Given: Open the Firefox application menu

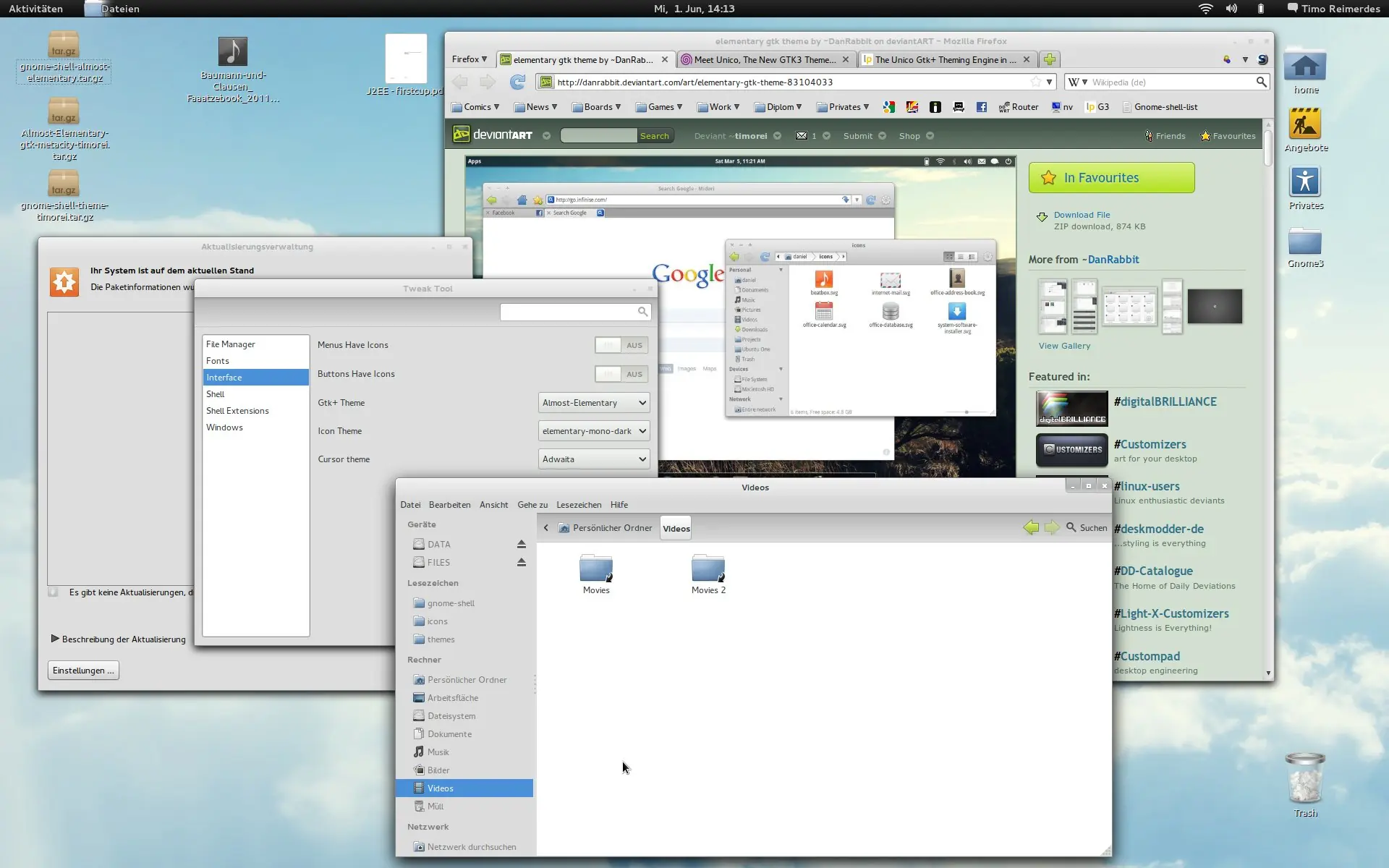Looking at the screenshot, I should pyautogui.click(x=470, y=59).
